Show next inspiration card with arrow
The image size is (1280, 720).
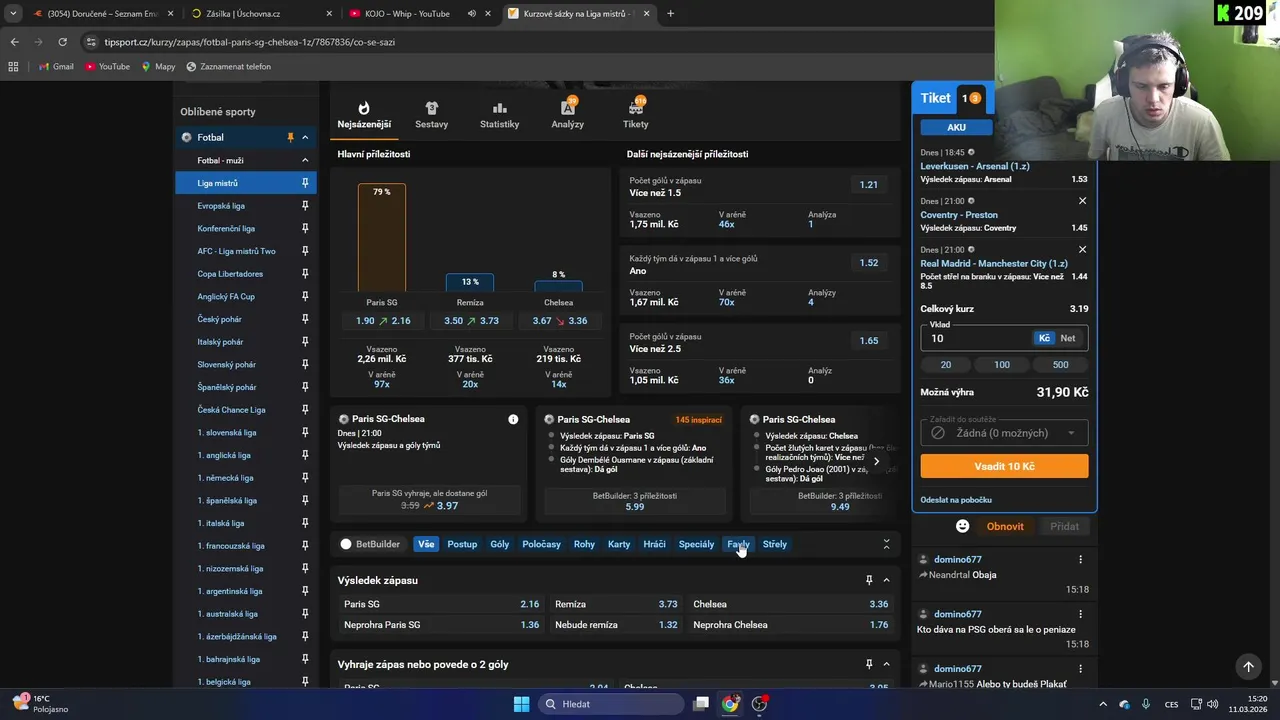pyautogui.click(x=876, y=461)
